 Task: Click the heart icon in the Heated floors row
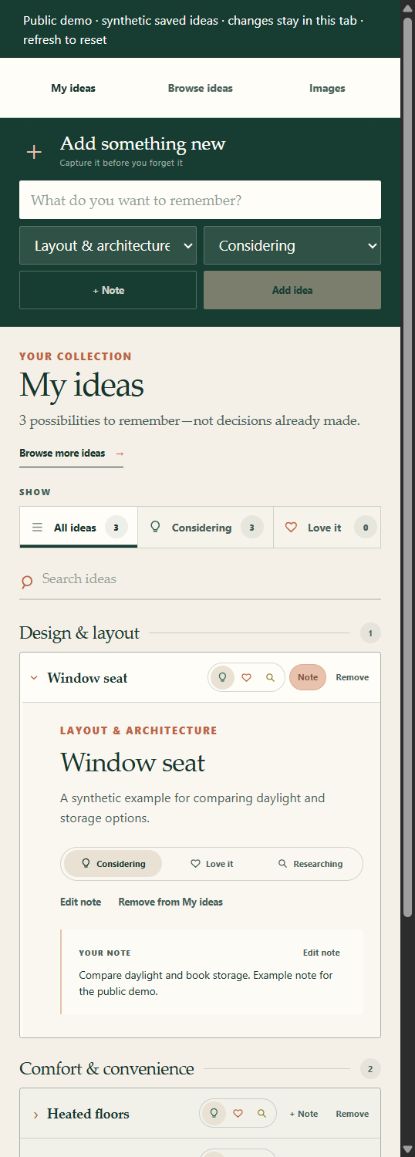point(238,1113)
